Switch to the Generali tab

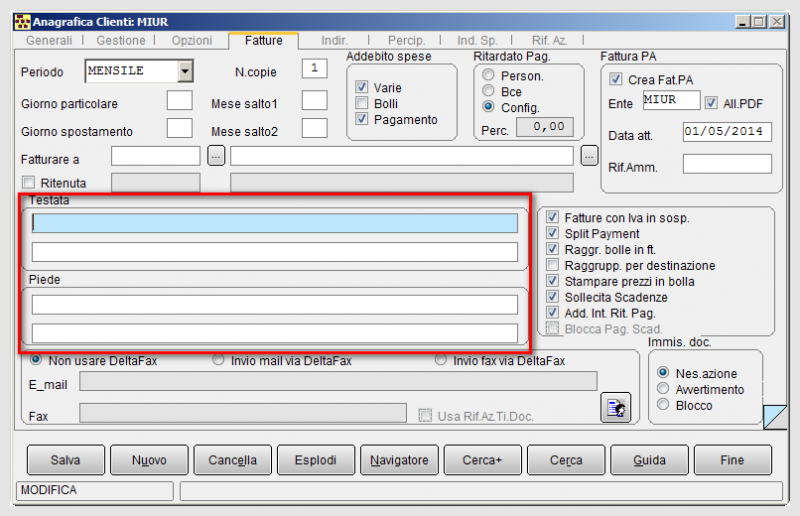click(x=49, y=40)
